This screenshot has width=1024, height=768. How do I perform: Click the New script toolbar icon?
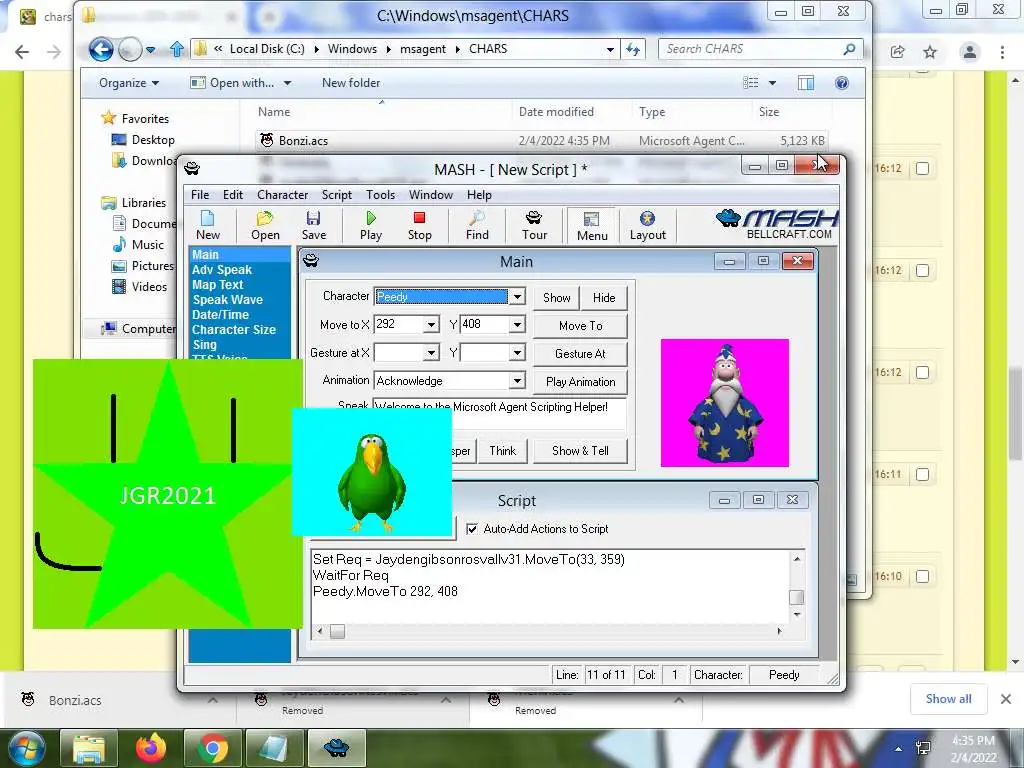pyautogui.click(x=208, y=225)
